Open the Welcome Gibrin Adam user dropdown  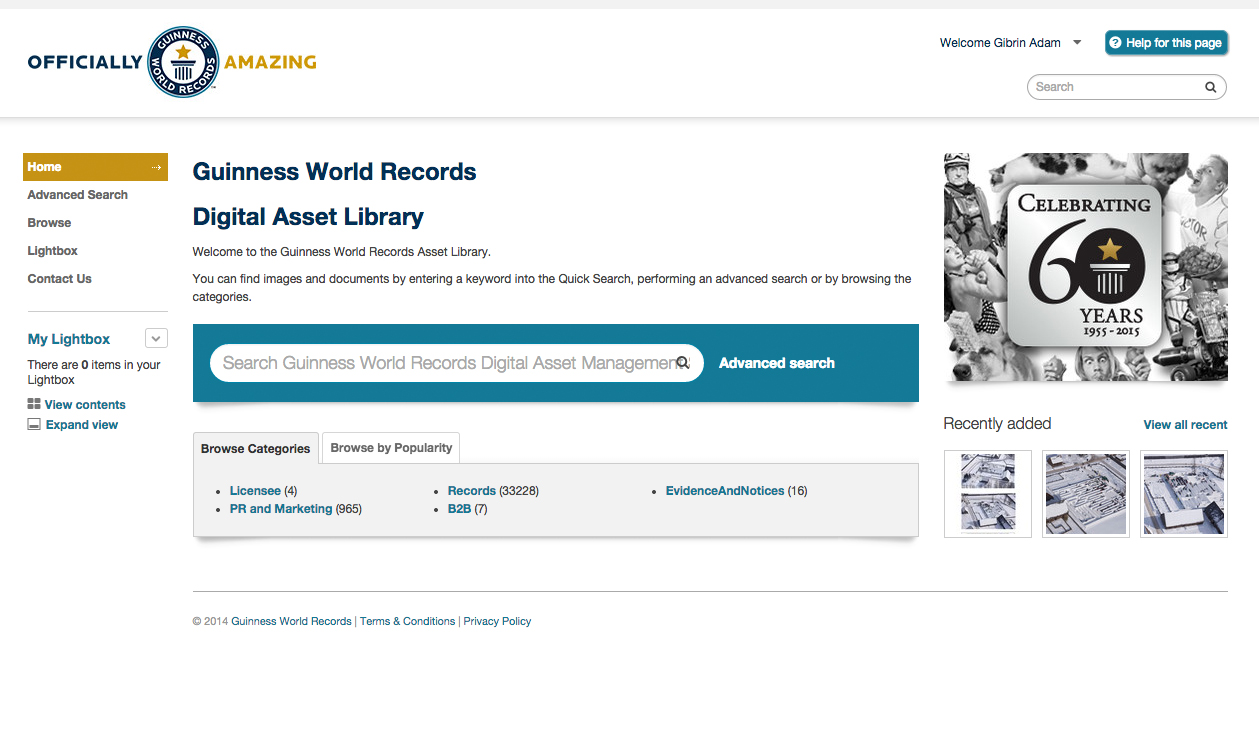(x=1010, y=43)
